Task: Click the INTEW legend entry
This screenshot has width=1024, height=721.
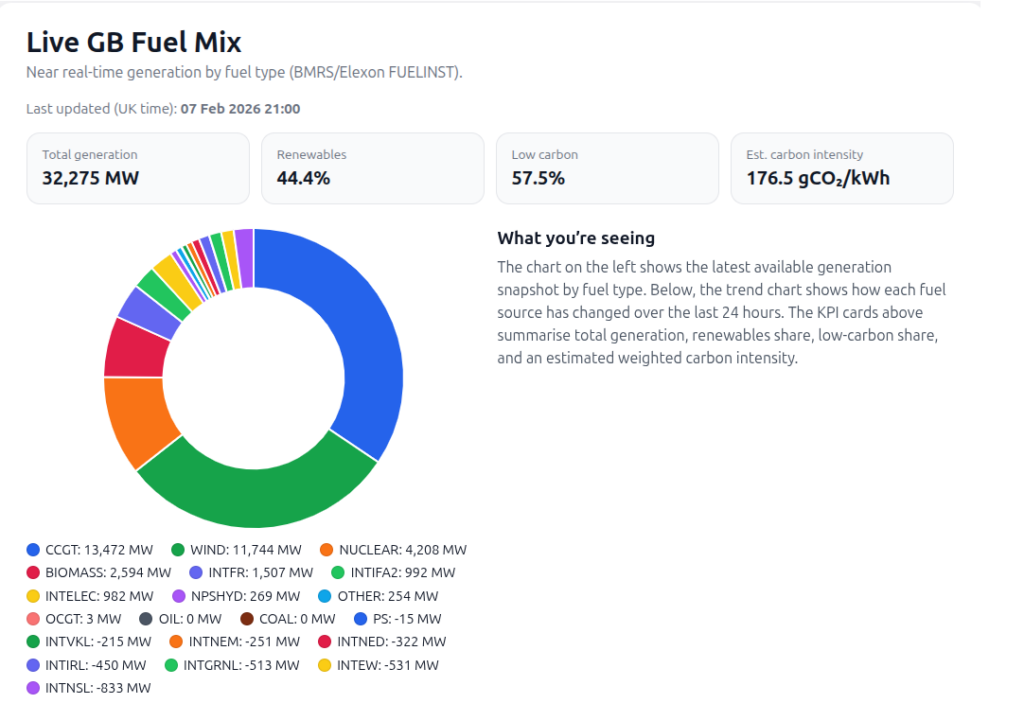Action: pos(378,665)
